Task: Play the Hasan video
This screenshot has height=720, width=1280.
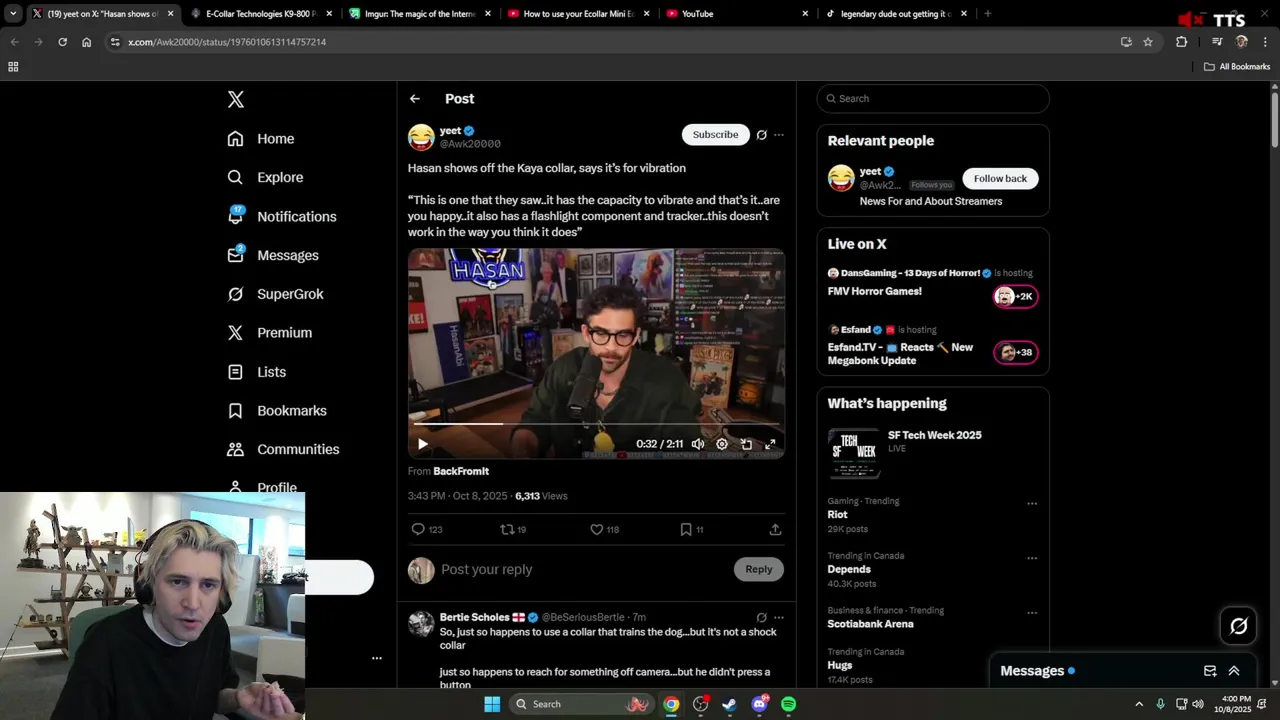Action: point(423,444)
